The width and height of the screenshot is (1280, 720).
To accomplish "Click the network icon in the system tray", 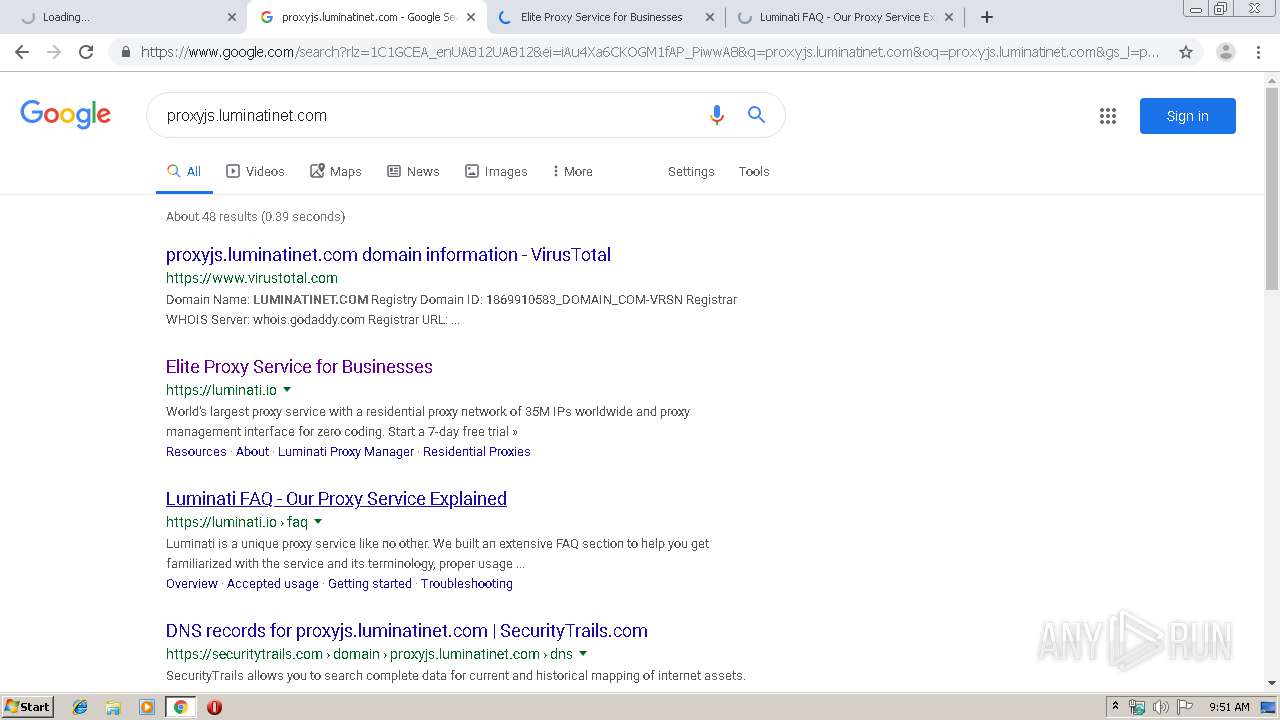I will [1137, 707].
